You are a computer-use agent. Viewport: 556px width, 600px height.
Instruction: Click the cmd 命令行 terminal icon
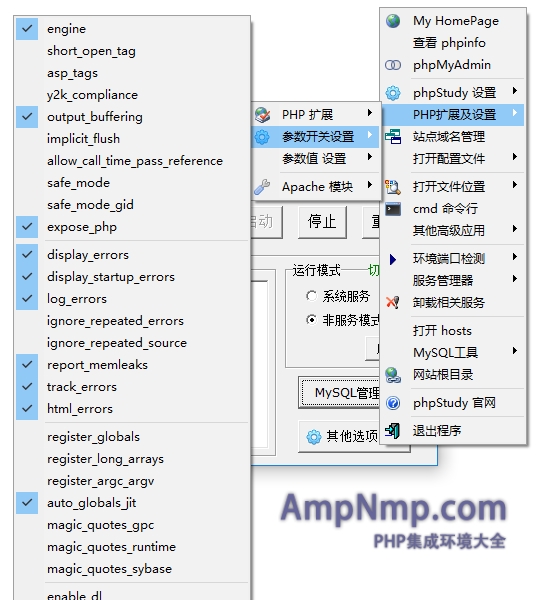point(393,209)
